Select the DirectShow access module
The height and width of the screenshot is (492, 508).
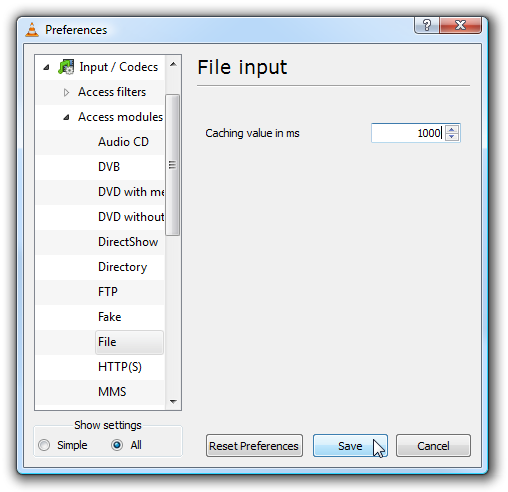(128, 242)
